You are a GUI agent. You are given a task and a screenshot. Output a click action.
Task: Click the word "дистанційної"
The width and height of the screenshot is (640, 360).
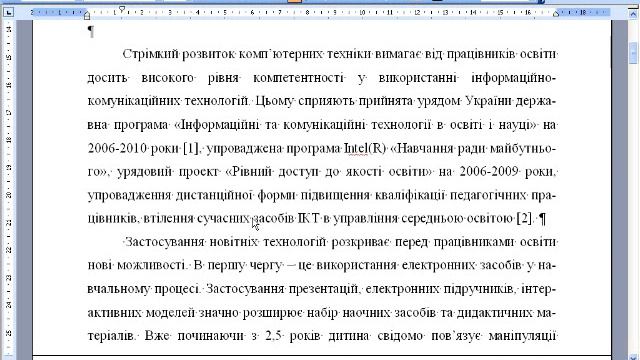[x=214, y=196]
